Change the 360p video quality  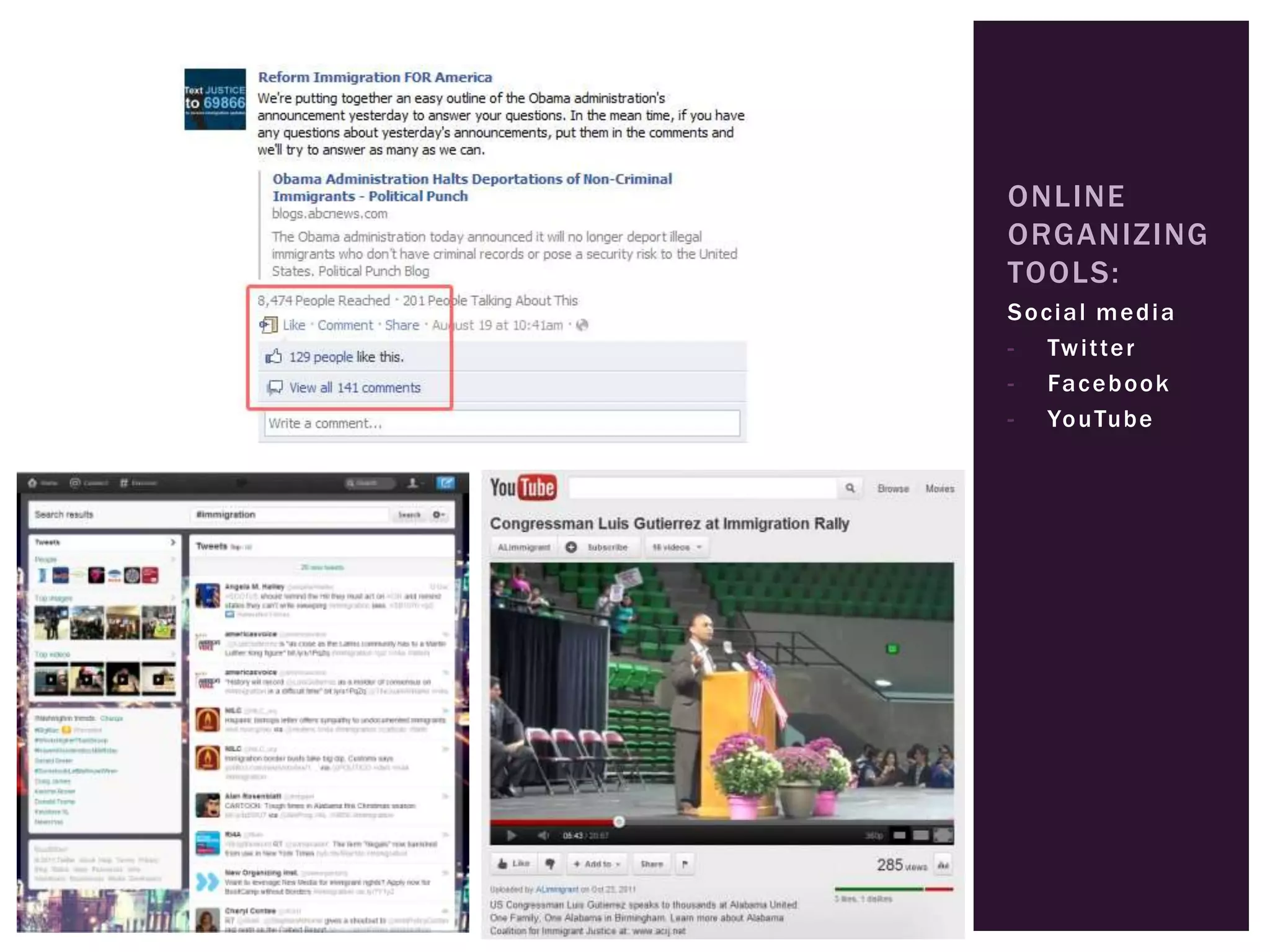click(x=874, y=836)
